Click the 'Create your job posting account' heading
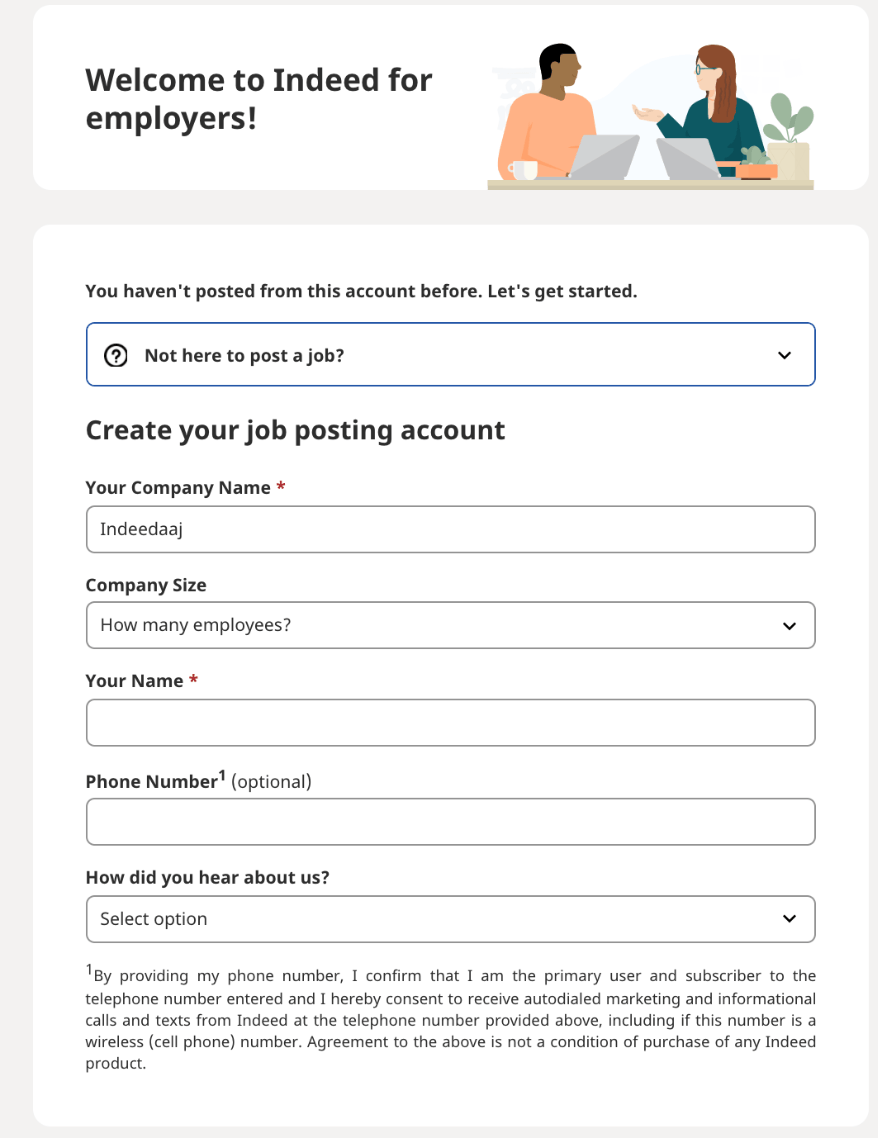This screenshot has height=1138, width=878. [295, 430]
